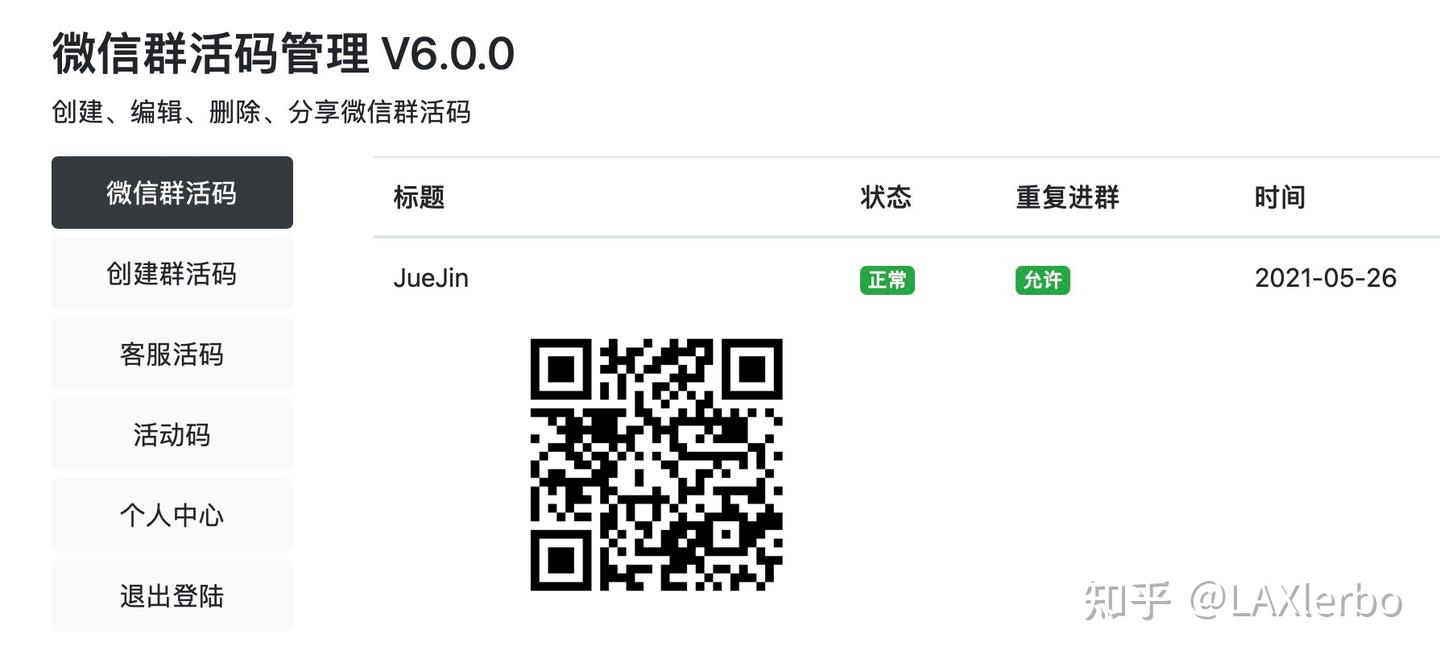This screenshot has height=659, width=1440.
Task: Click the 知乎 watermark logo
Action: pos(1127,600)
